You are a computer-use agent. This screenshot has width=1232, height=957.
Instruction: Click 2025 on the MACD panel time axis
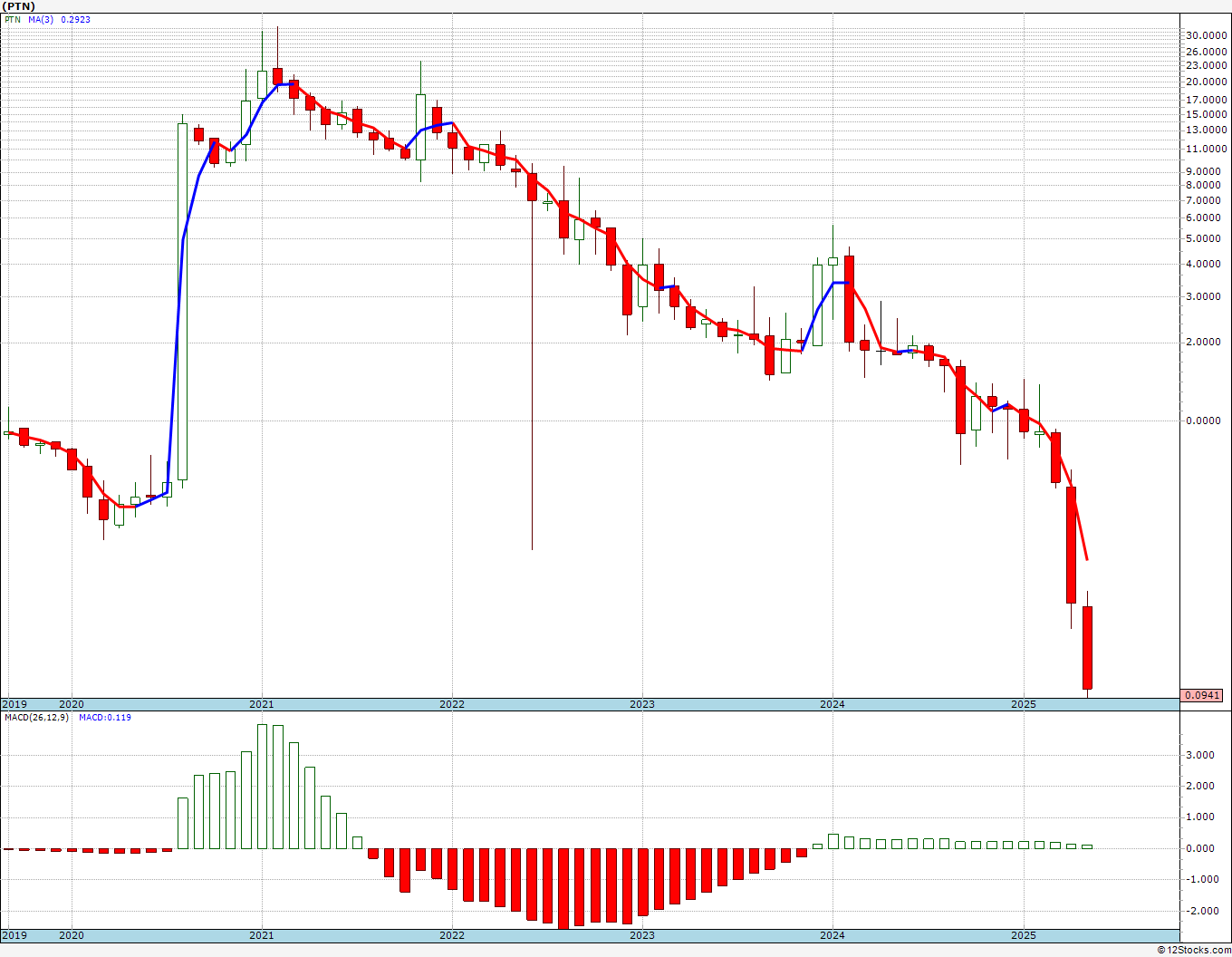[1023, 935]
